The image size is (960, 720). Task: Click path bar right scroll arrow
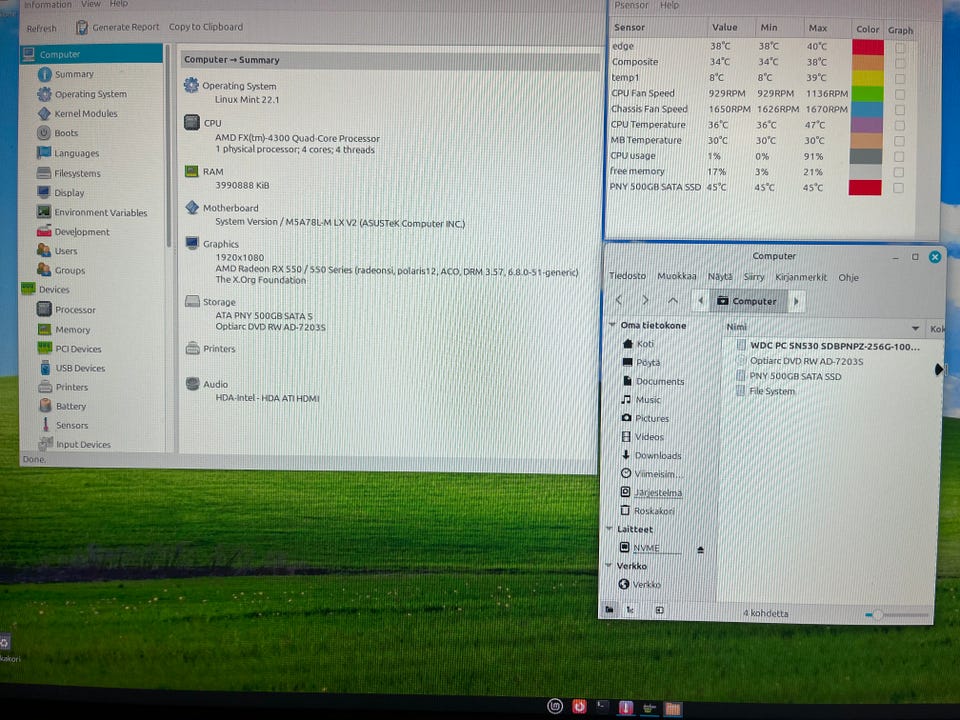point(796,301)
